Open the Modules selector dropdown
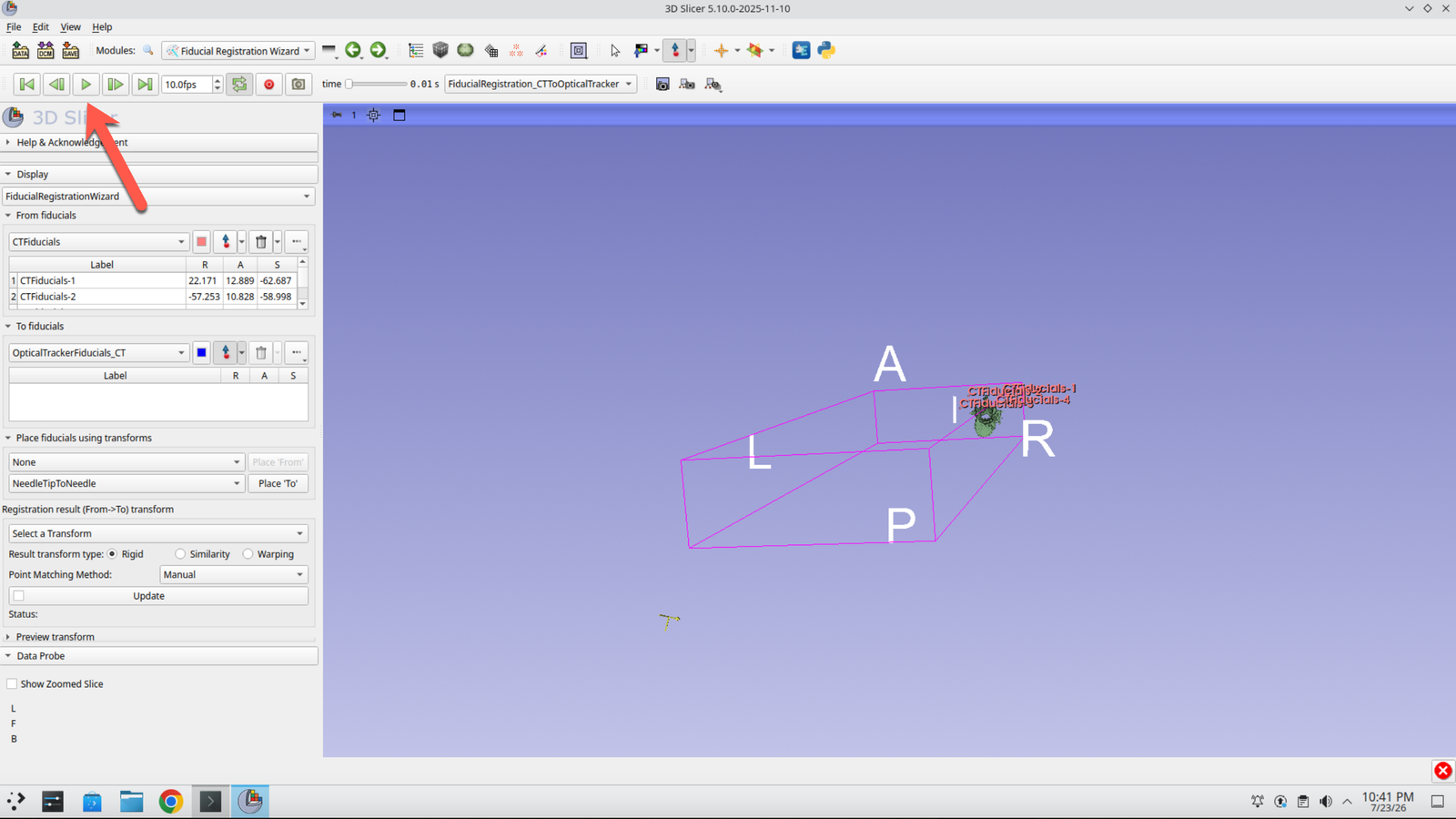The width and height of the screenshot is (1456, 819). coord(238,51)
